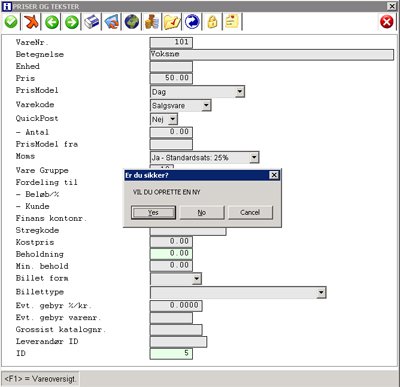Click the VIL DU OPRETTE EN NY message
400x387 pixels.
click(x=167, y=192)
